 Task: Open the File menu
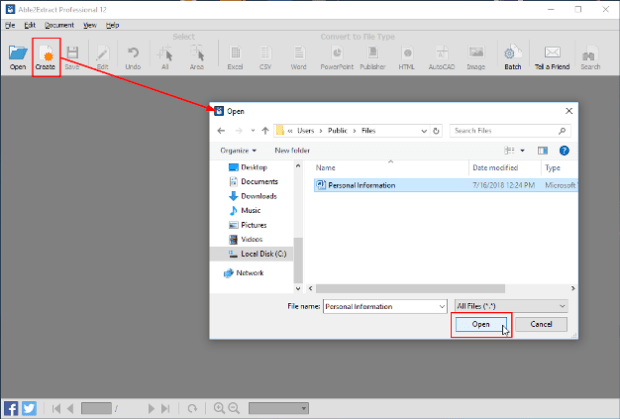(10, 25)
